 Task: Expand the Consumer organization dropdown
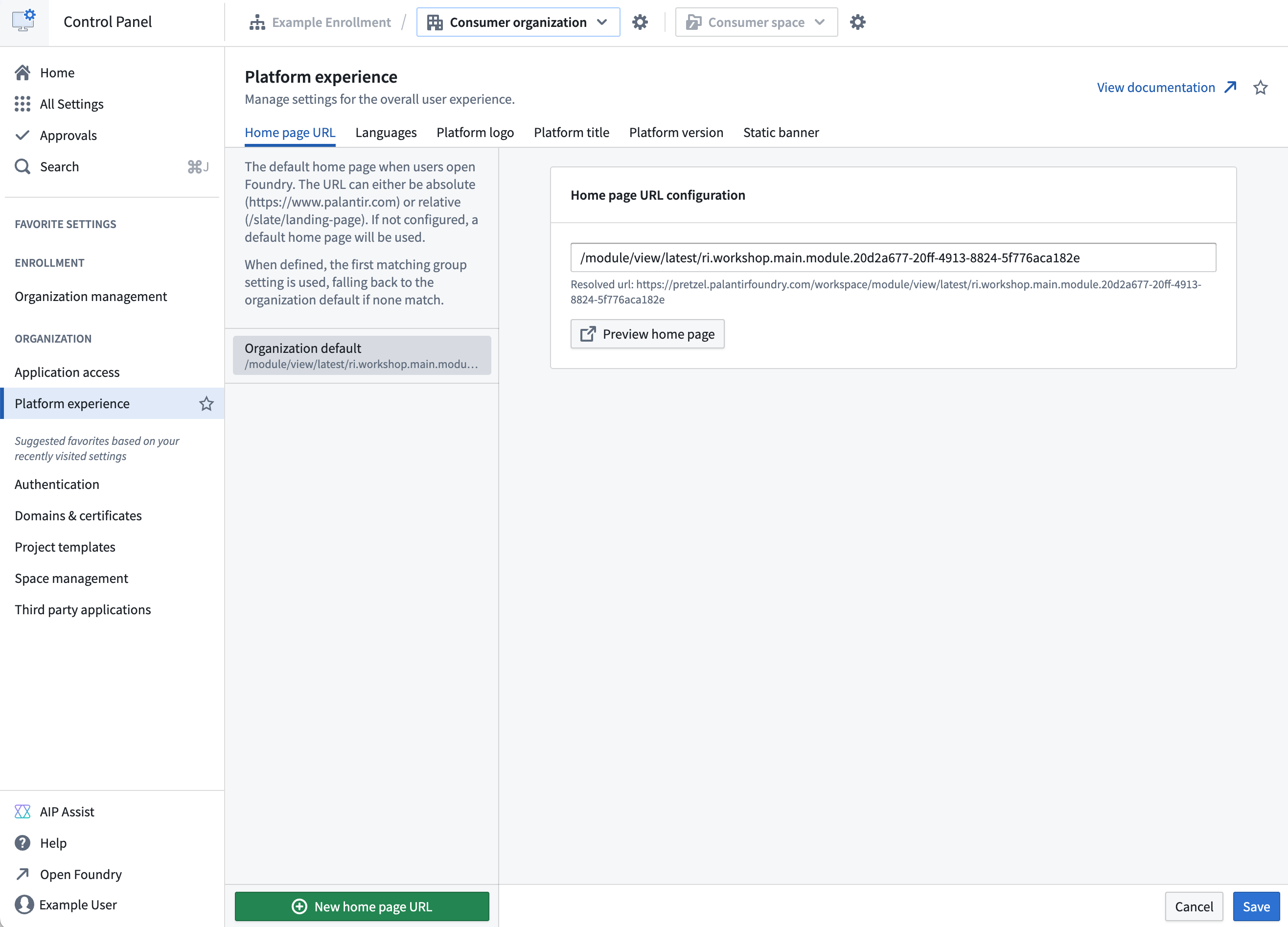518,22
